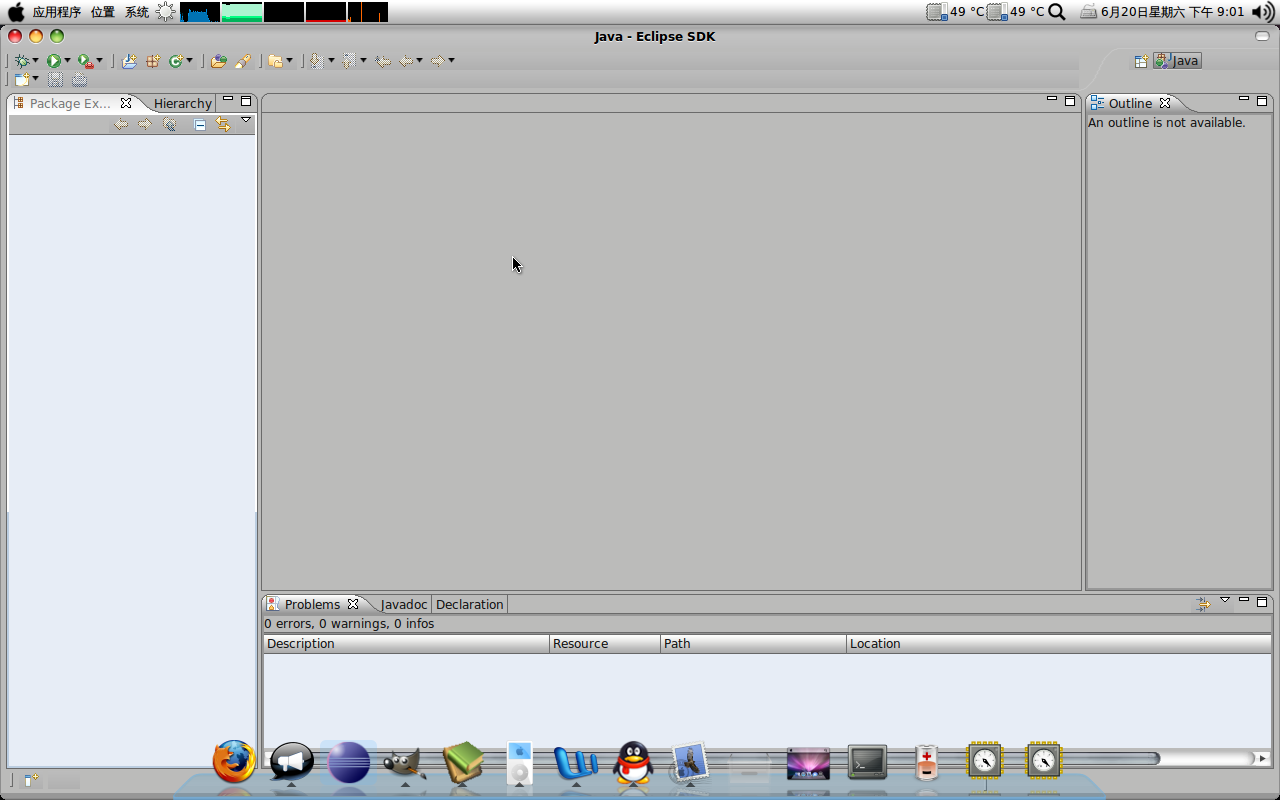Toggle Link with Editor in Package Explorer
Viewport: 1280px width, 800px height.
click(x=223, y=124)
